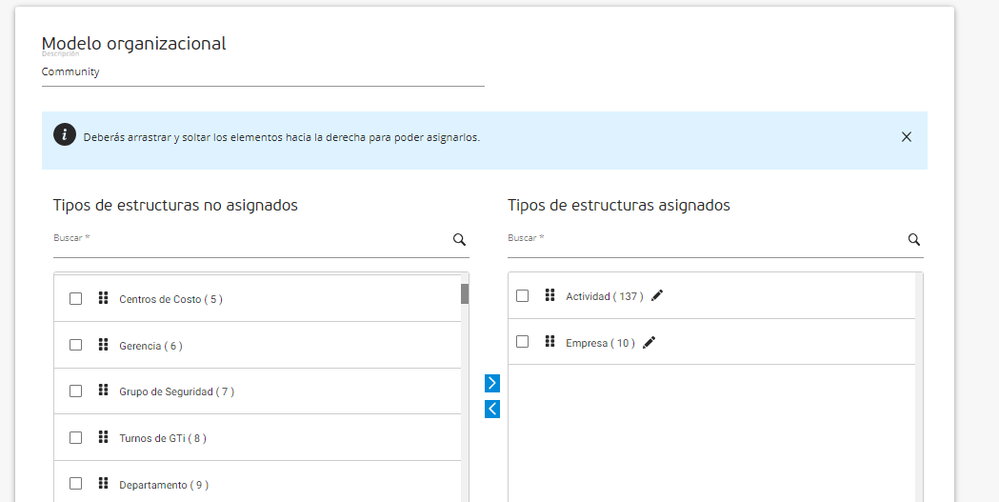
Task: Click the unassigned list scrollbar thumb
Action: point(464,294)
